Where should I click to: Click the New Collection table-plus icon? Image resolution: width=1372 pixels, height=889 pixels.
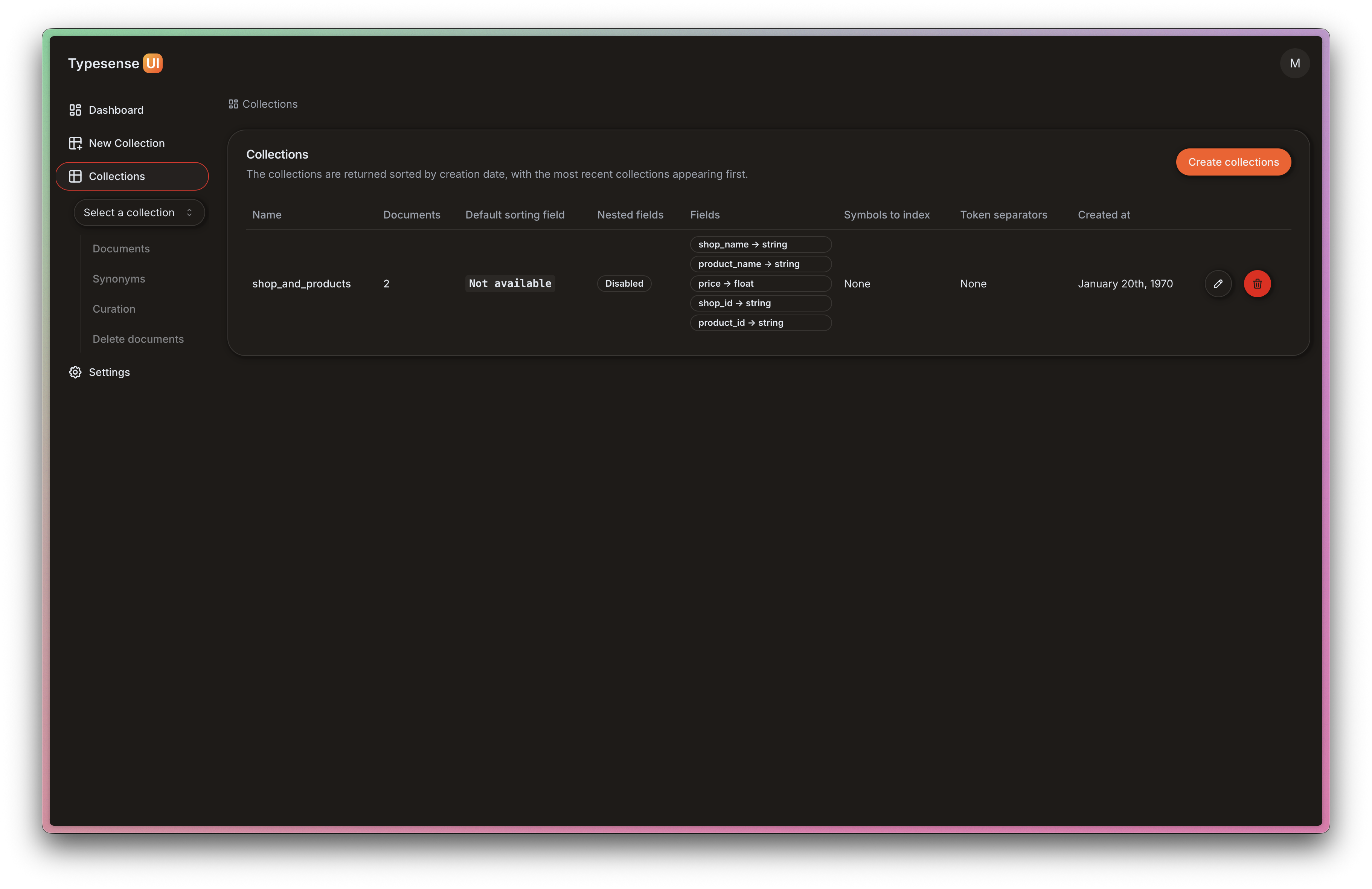pyautogui.click(x=75, y=143)
